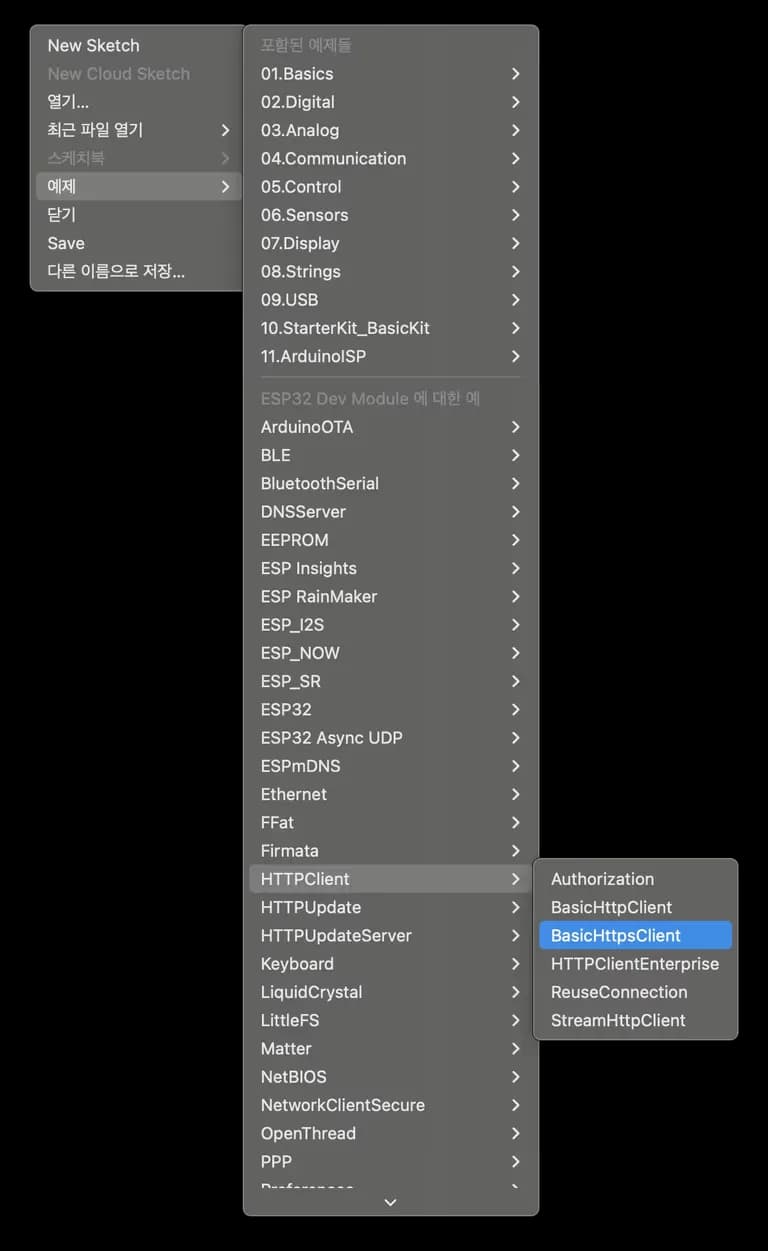Click New Sketch in the File menu

pyautogui.click(x=93, y=45)
